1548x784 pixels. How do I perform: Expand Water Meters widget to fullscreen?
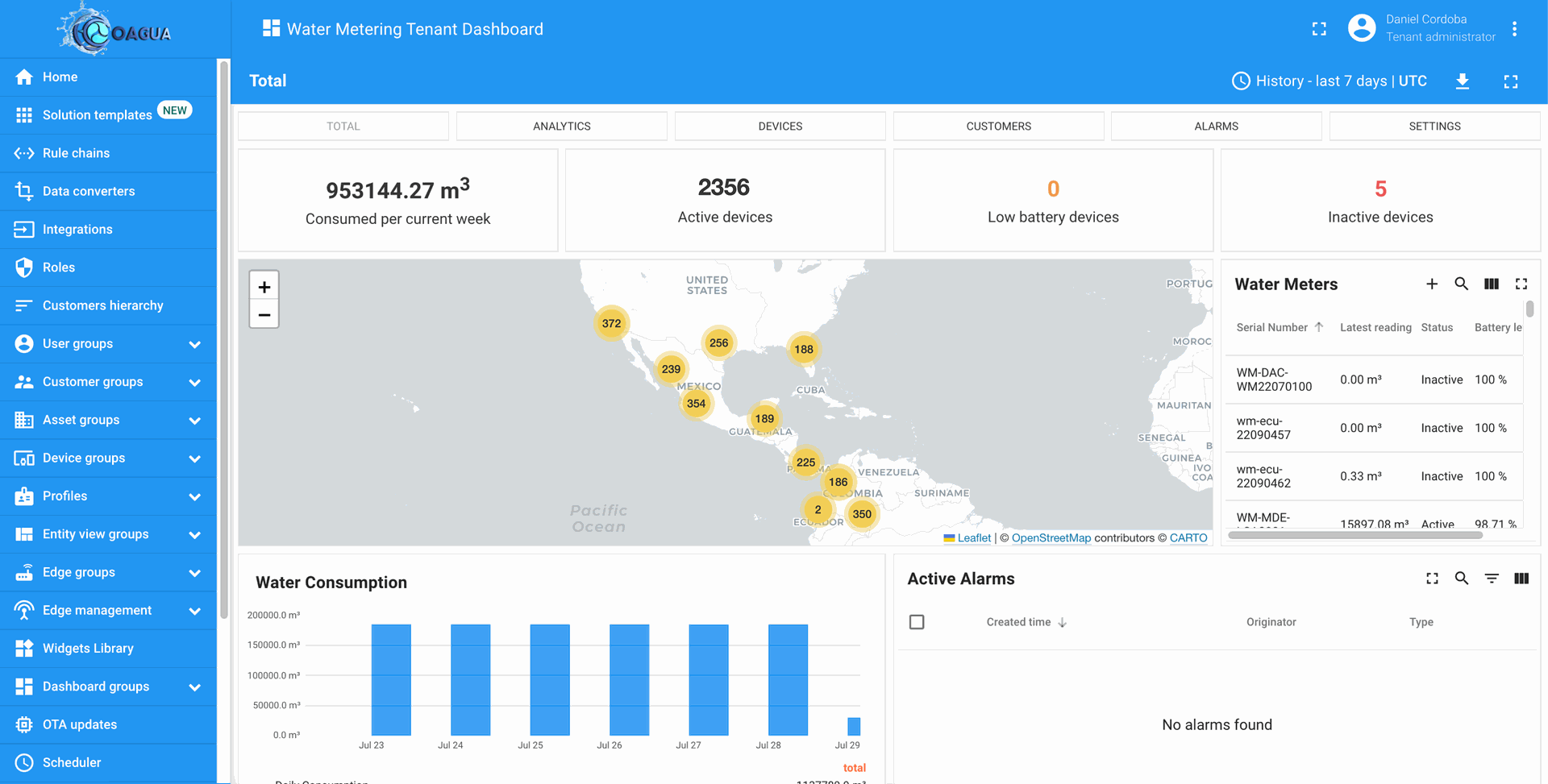pyautogui.click(x=1521, y=284)
